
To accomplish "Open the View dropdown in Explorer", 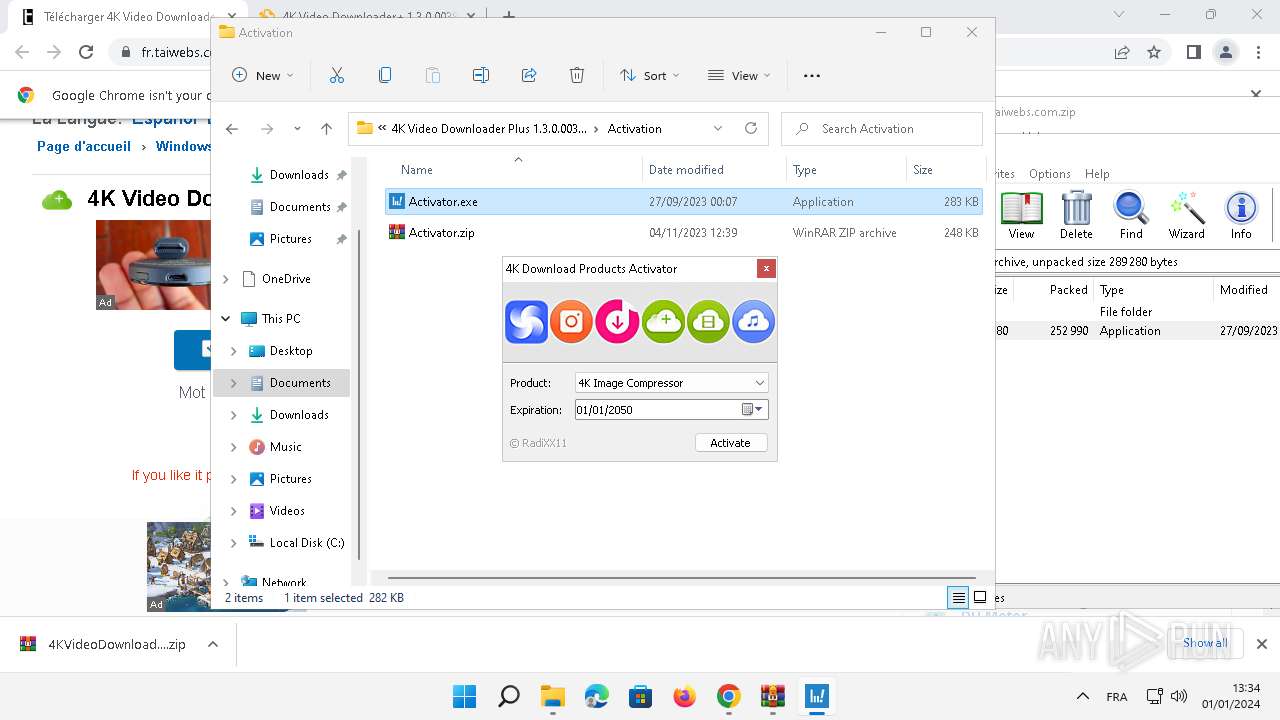I will click(739, 75).
